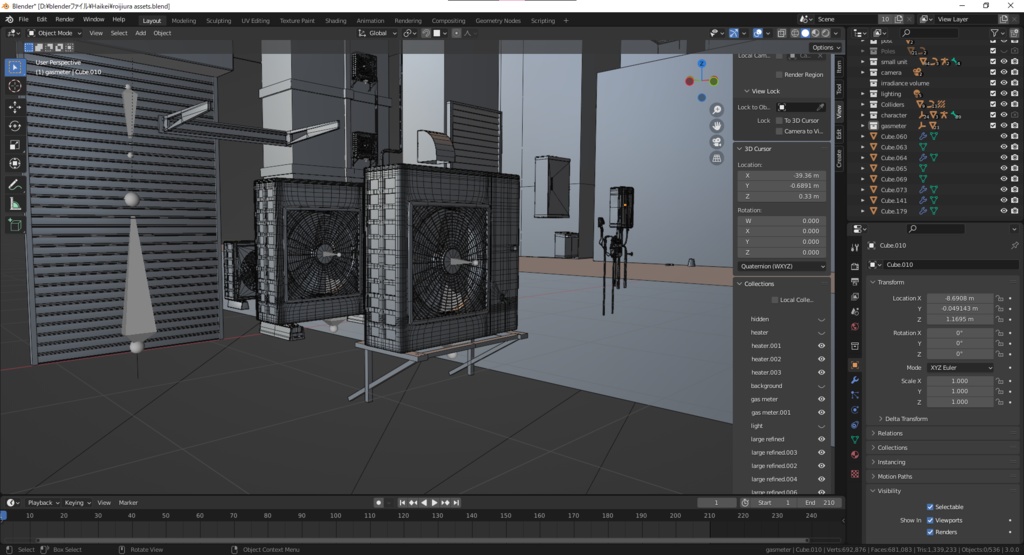Expand the Delta Transform section
Screen dimensions: 1024x555
(x=906, y=419)
